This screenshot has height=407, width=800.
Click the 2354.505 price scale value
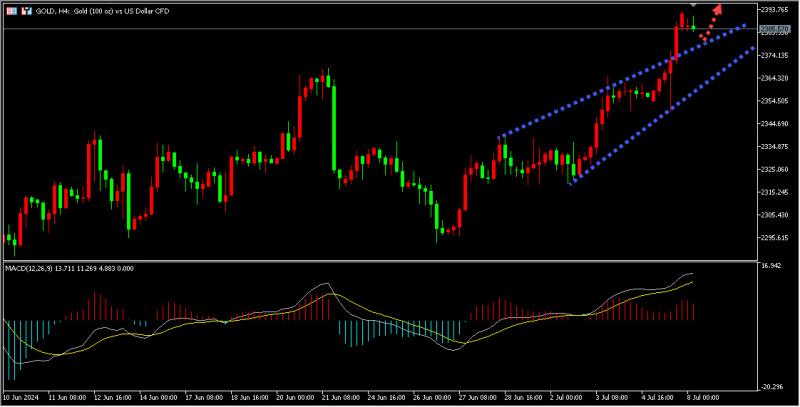[776, 100]
